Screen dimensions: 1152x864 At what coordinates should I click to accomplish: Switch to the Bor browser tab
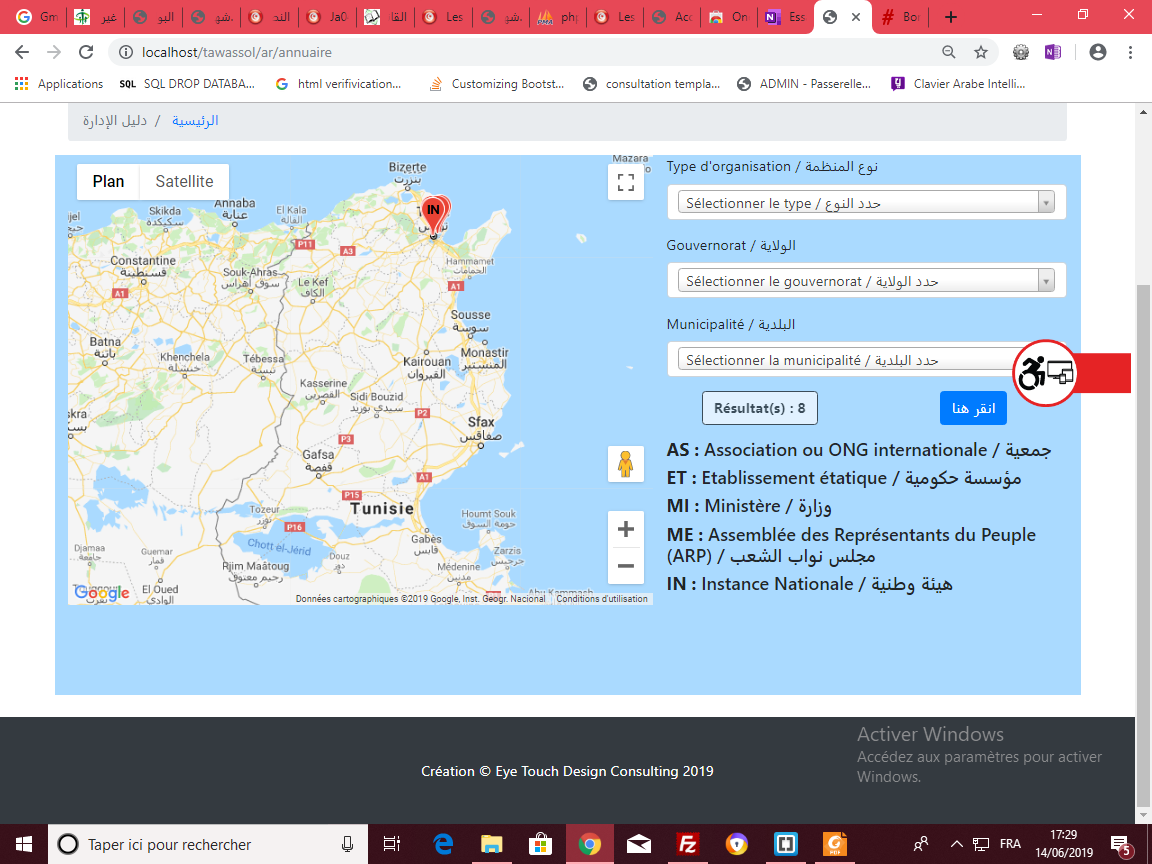(901, 17)
